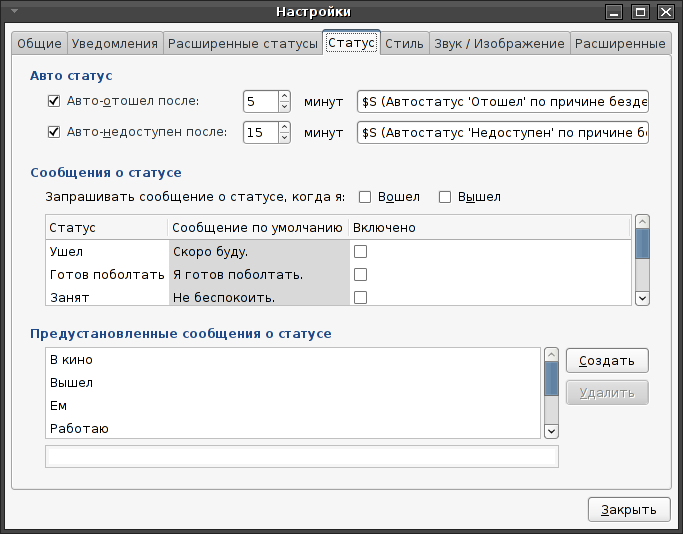Increase the auto-unavailable minutes value
This screenshot has height=534, width=683.
pos(284,127)
